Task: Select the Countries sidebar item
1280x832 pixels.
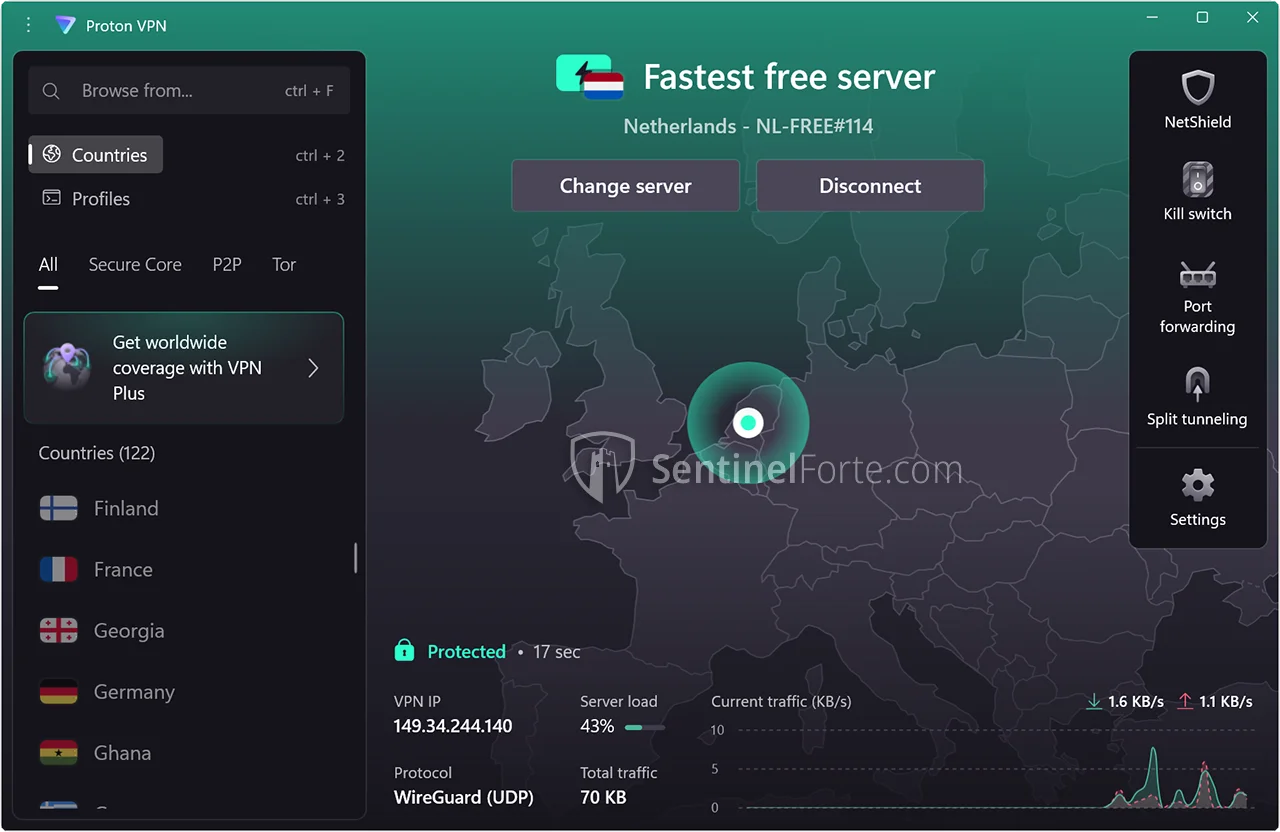Action: pyautogui.click(x=96, y=155)
